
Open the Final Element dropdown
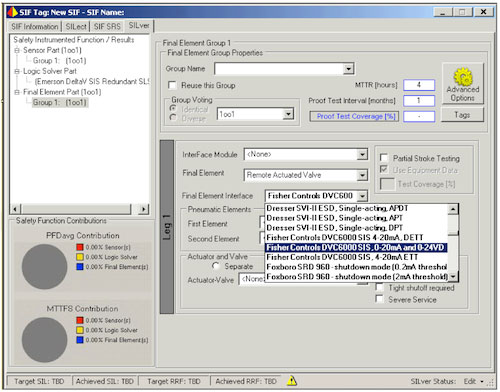point(362,175)
